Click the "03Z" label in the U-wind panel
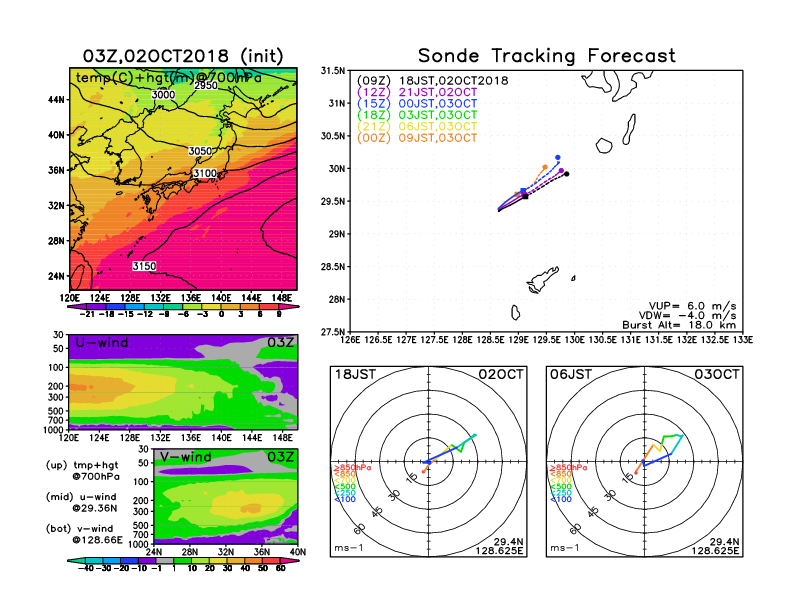Image resolution: width=792 pixels, height=612 pixels. 280,343
